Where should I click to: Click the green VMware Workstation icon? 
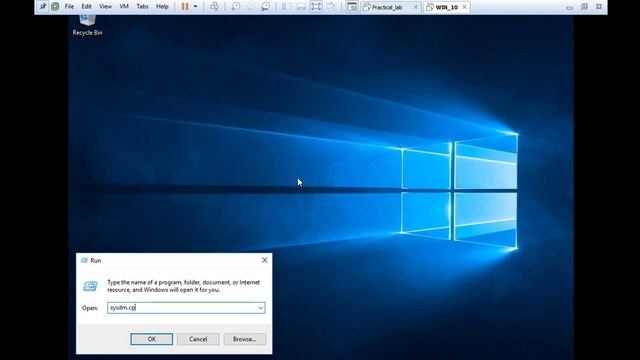point(55,7)
